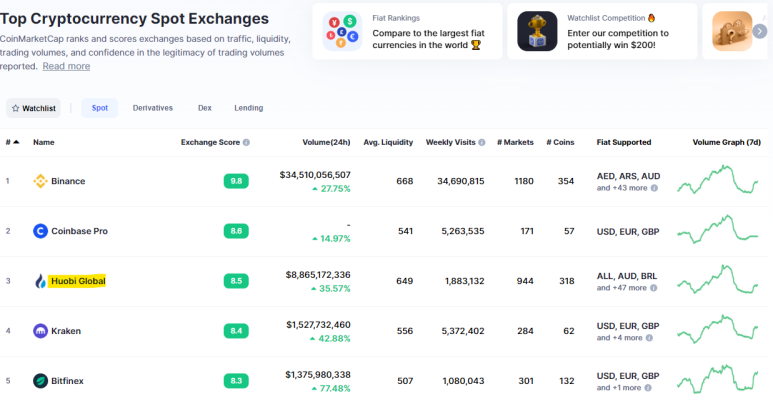773x404 pixels.
Task: Open the Watchlist Competition promo card
Action: point(602,32)
